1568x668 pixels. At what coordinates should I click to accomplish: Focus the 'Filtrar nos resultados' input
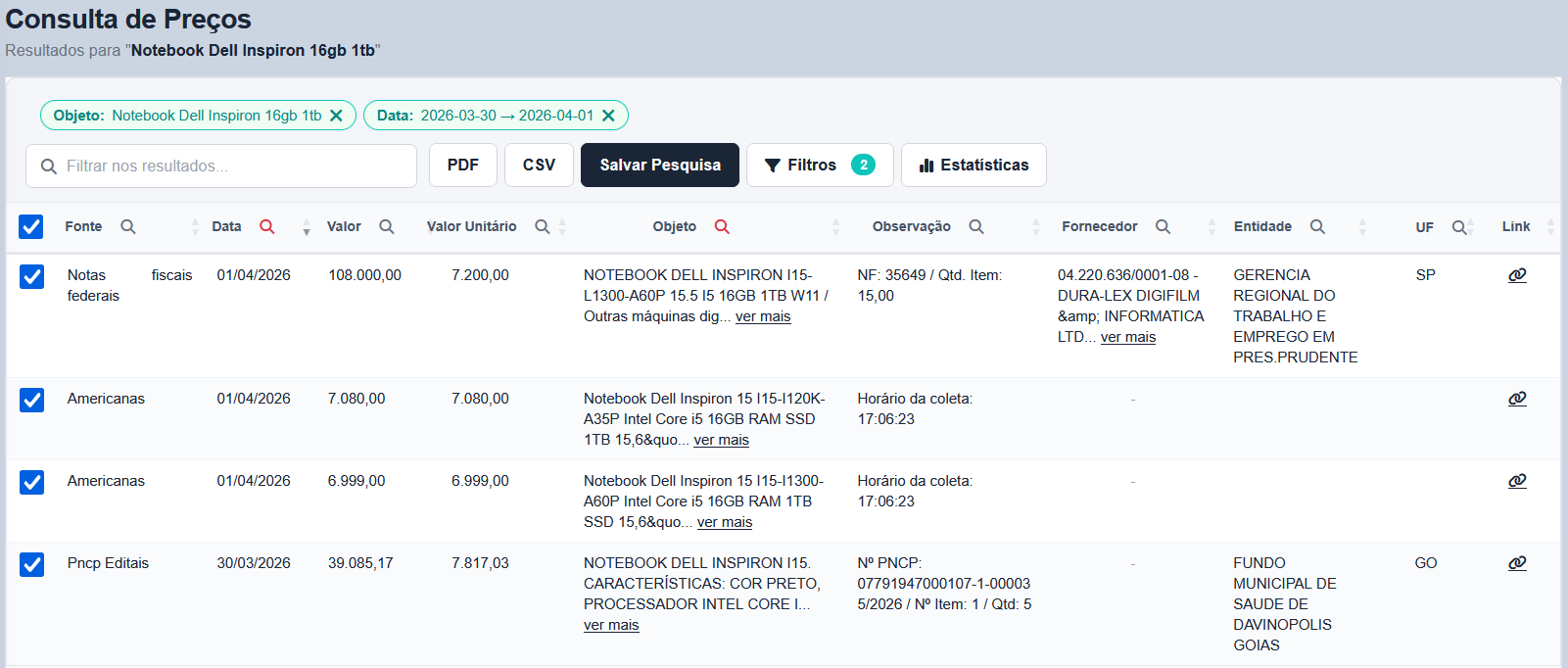(x=221, y=166)
